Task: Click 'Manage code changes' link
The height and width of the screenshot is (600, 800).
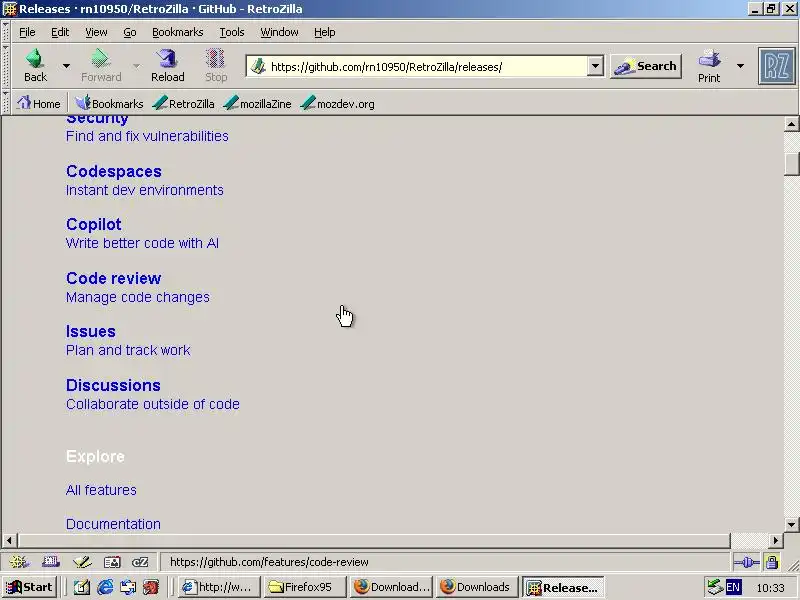Action: point(138,297)
